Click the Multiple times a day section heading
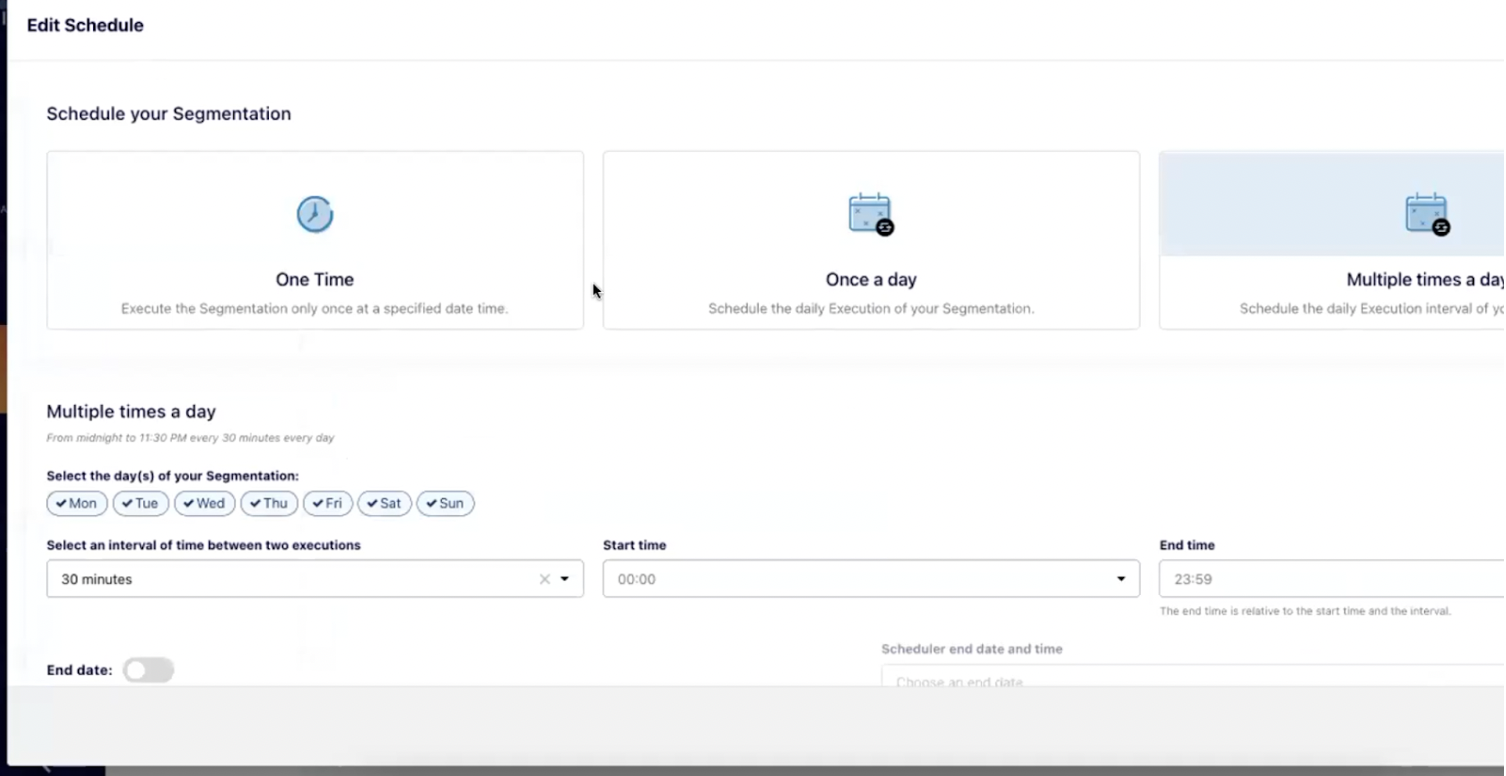1506x776 pixels. (x=131, y=412)
